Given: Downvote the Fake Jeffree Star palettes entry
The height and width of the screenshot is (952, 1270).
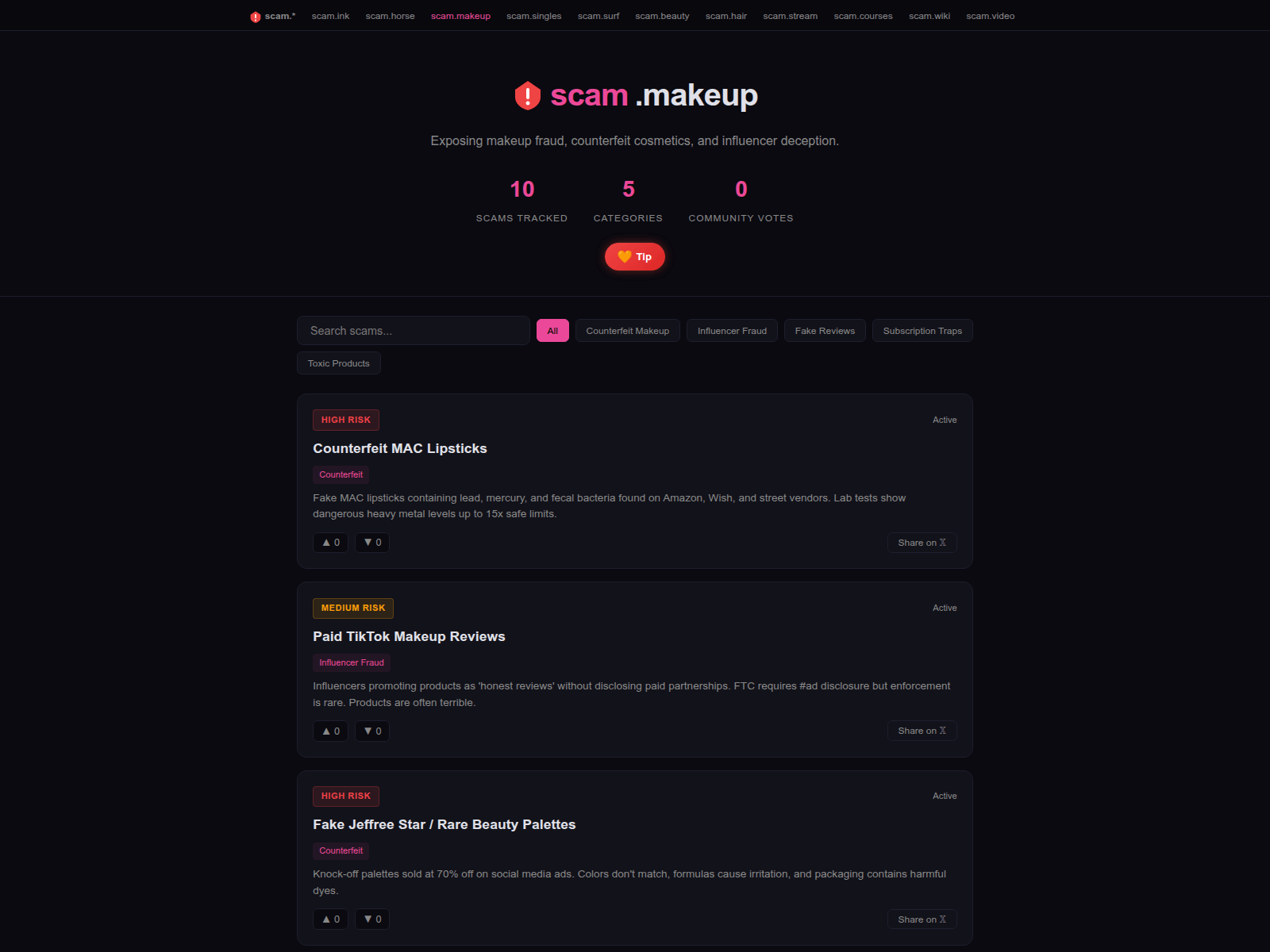Looking at the screenshot, I should (x=372, y=919).
